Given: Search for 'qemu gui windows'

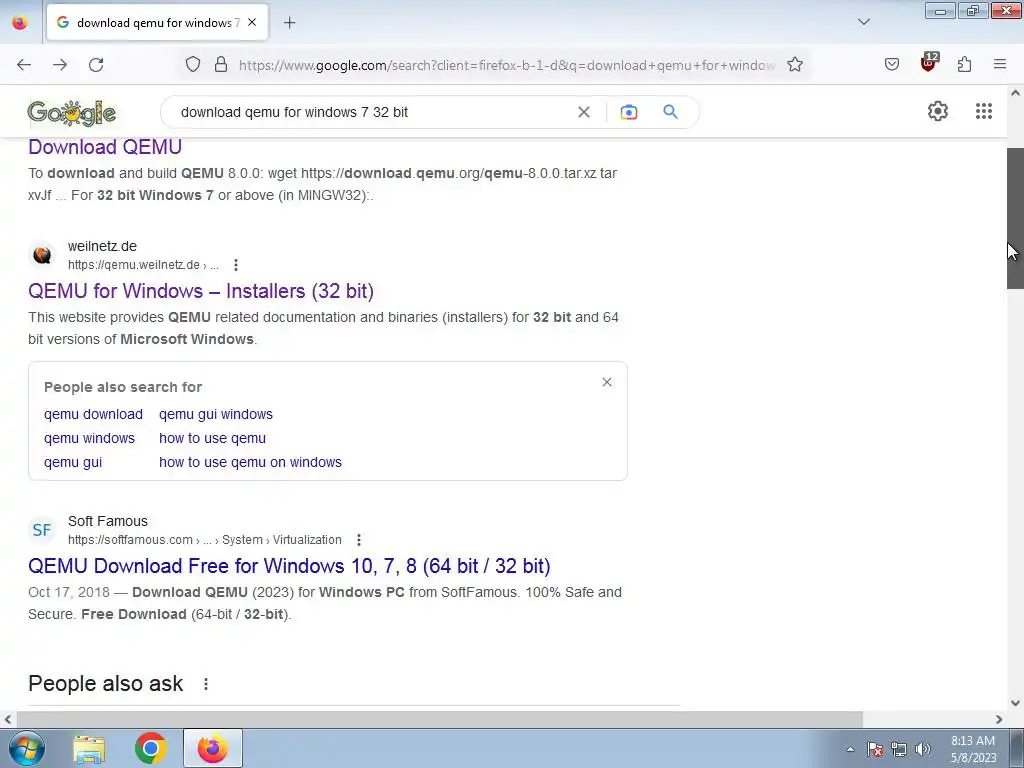Looking at the screenshot, I should [x=216, y=414].
